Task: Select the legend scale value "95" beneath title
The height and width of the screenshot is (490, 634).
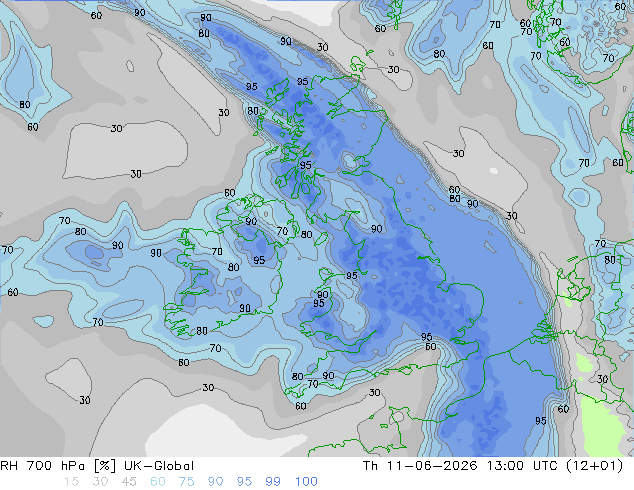Action: coord(244,482)
